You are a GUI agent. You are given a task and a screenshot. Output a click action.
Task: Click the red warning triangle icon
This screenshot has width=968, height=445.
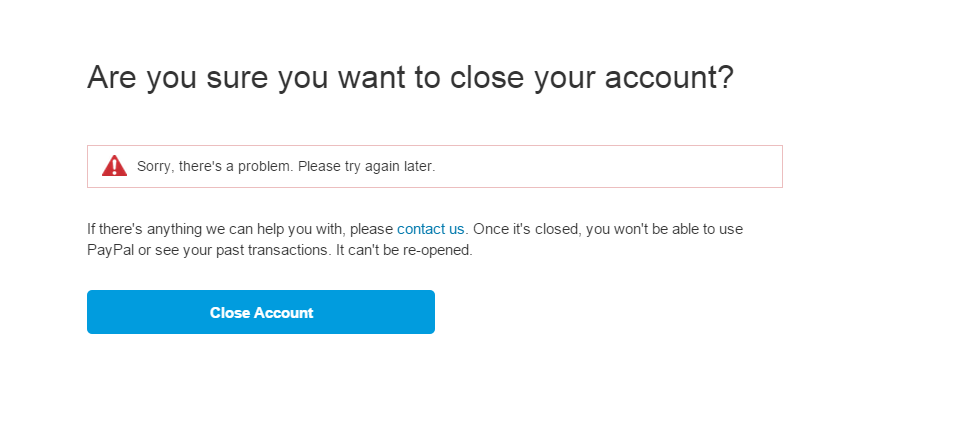(x=115, y=166)
